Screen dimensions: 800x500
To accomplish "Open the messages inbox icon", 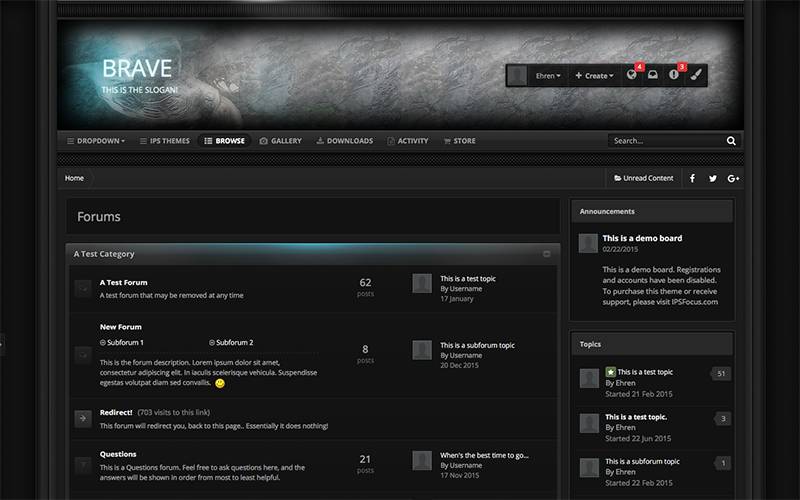I will tap(652, 76).
